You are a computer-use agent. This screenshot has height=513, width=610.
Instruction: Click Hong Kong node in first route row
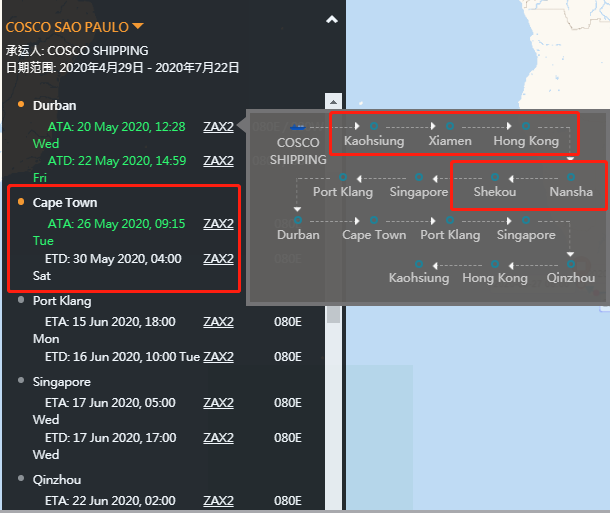526,126
